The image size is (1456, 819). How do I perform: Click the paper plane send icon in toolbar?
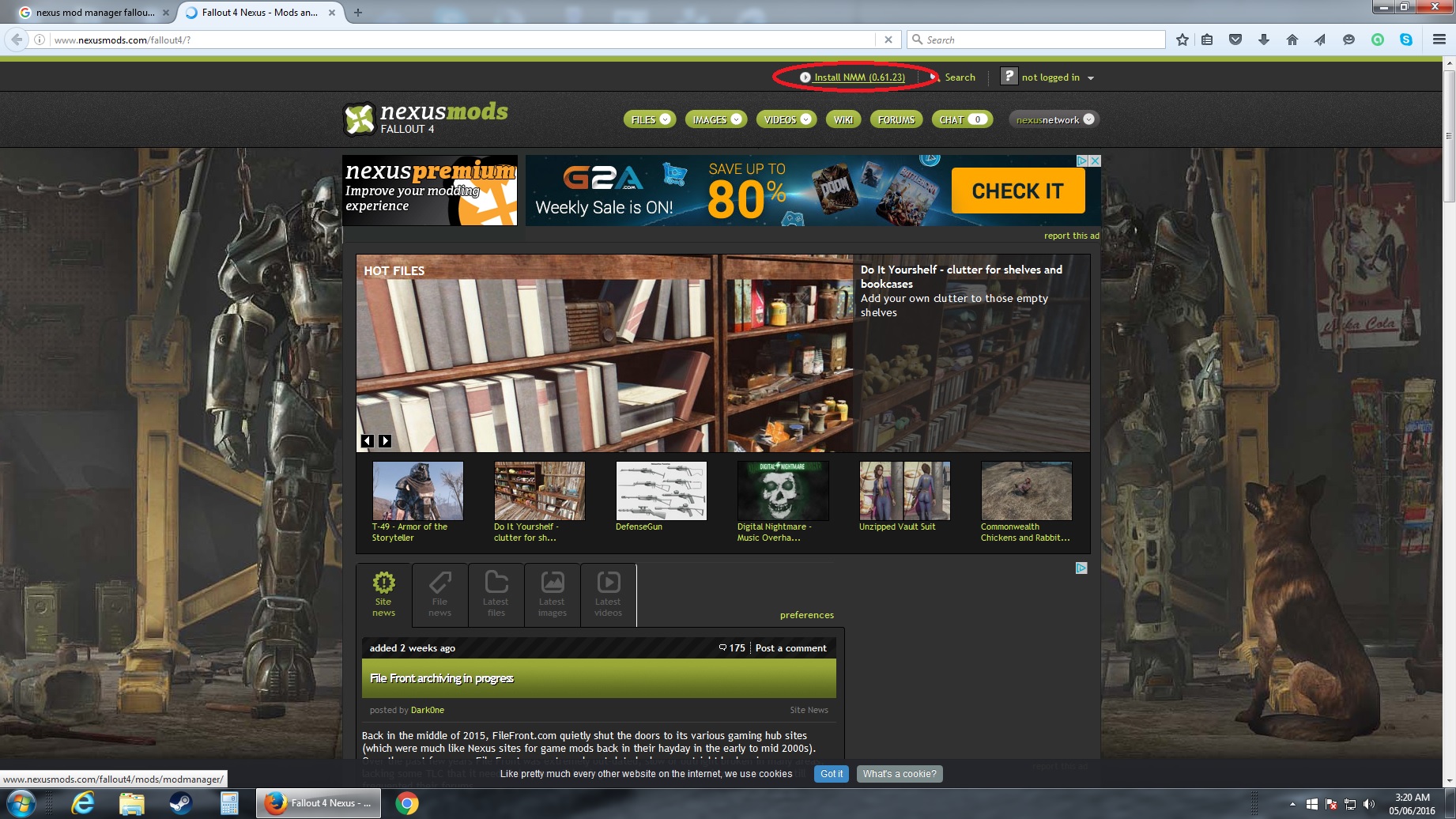pyautogui.click(x=1320, y=40)
